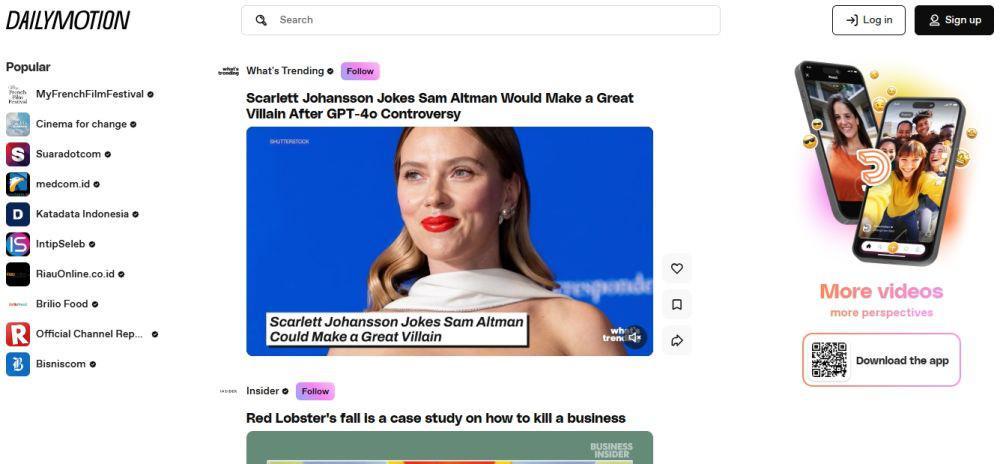1000x464 pixels.
Task: Select MyFrenchFilmFestival channel name
Action: tap(89, 94)
